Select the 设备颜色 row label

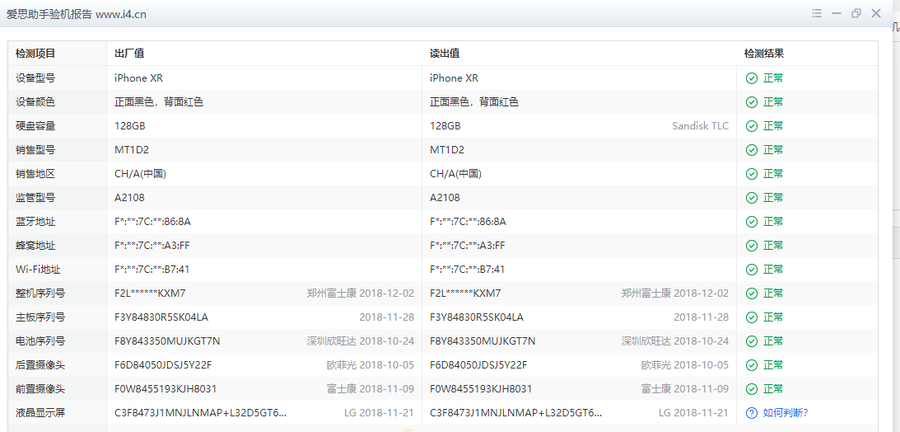pyautogui.click(x=36, y=102)
